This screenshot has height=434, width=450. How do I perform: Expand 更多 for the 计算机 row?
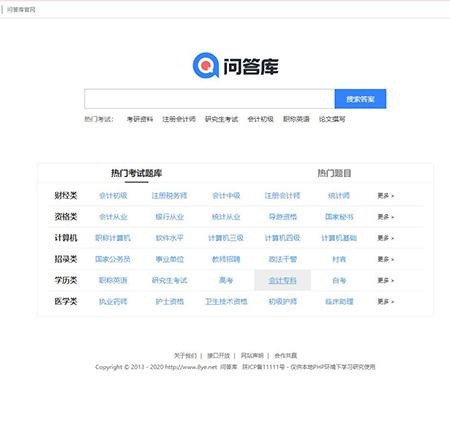point(385,238)
